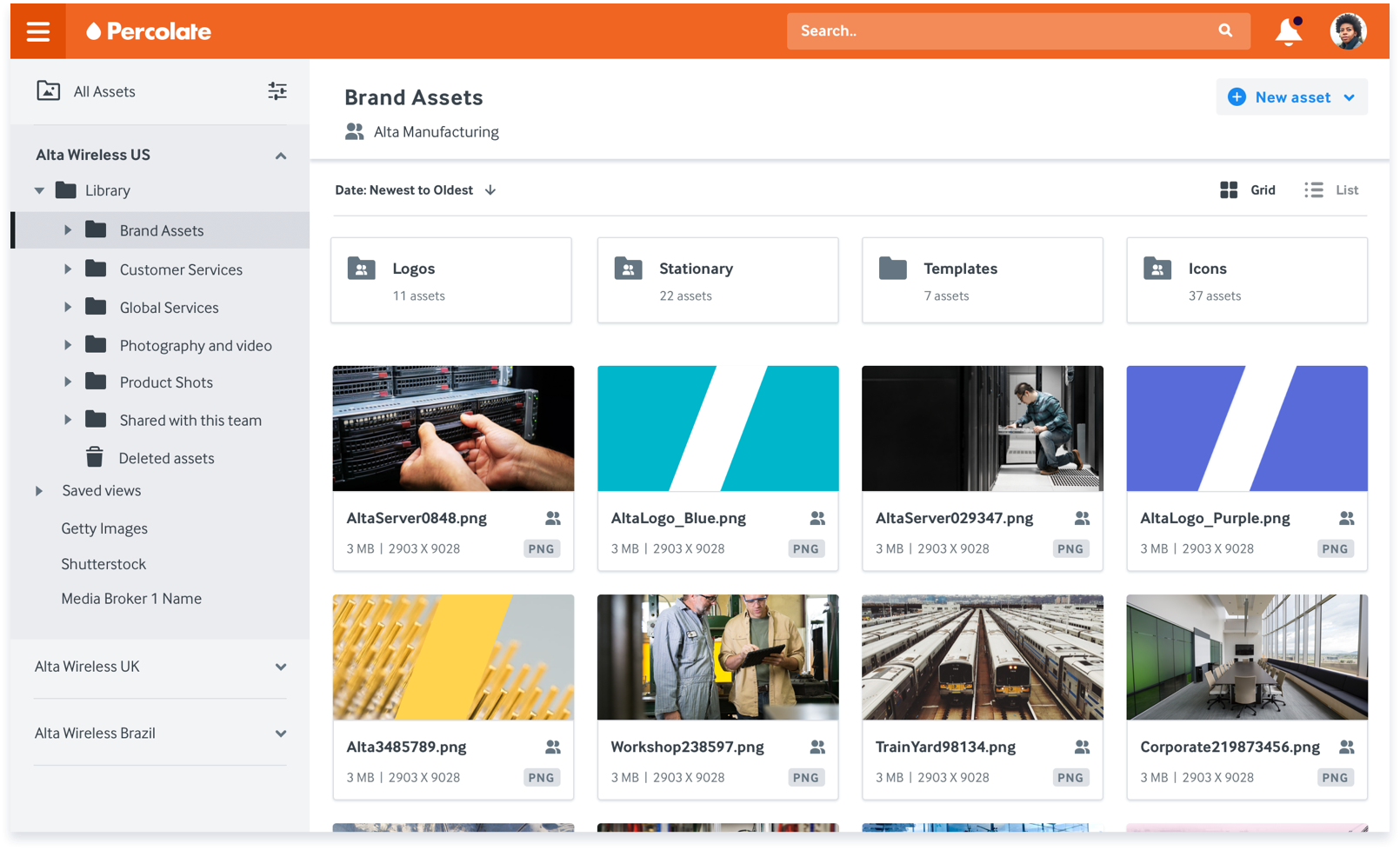
Task: Select Media Broker 1 Name
Action: 131,599
